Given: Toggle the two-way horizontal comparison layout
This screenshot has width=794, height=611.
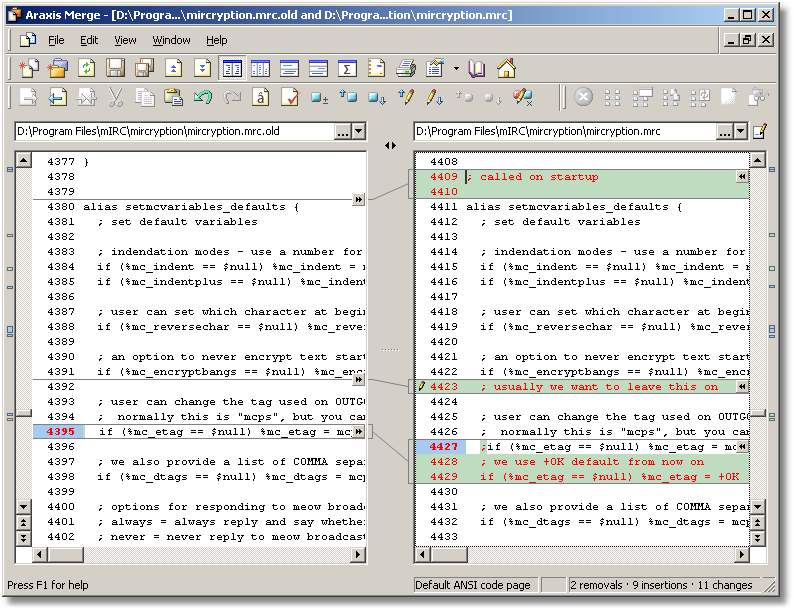Looking at the screenshot, I should [x=289, y=68].
